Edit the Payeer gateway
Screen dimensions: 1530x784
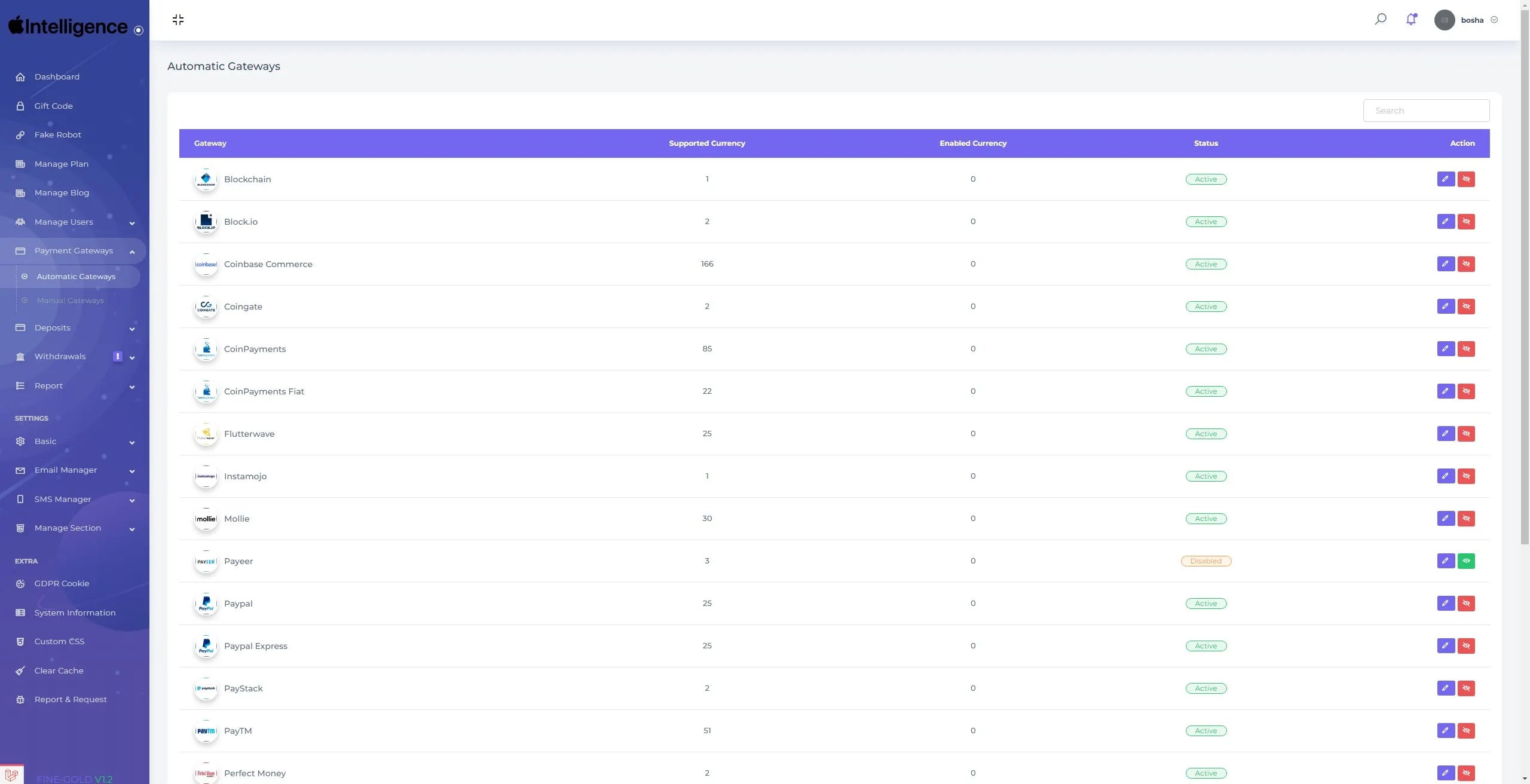(x=1446, y=561)
